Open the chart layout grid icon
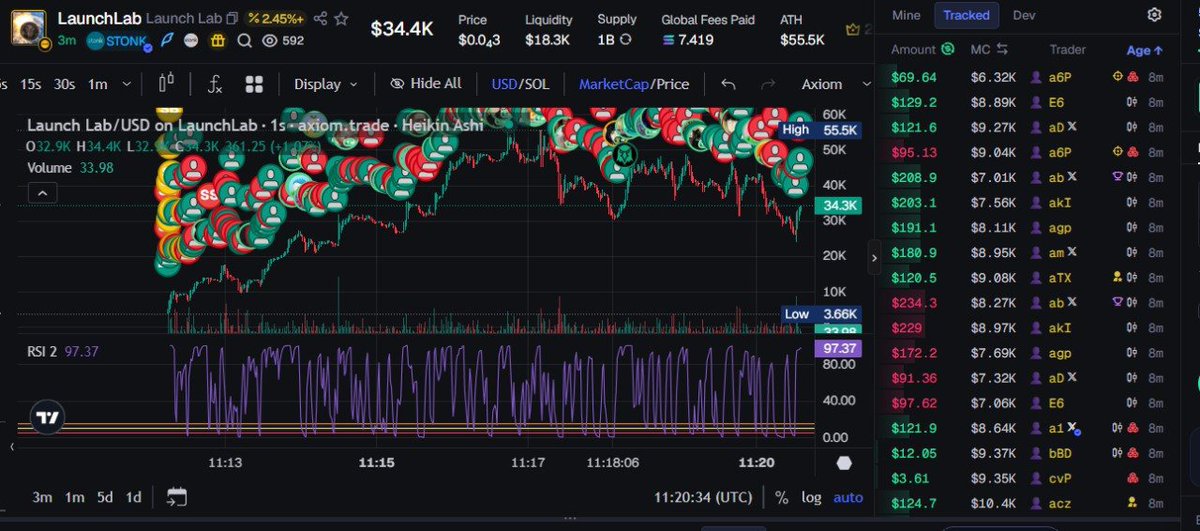Viewport: 1200px width, 531px height. [x=254, y=84]
